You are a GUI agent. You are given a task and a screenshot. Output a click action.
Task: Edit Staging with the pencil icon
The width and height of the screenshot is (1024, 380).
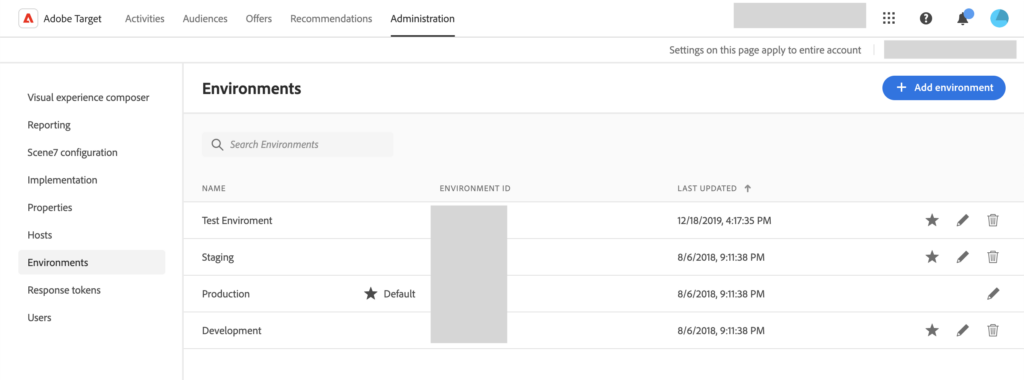pyautogui.click(x=963, y=257)
